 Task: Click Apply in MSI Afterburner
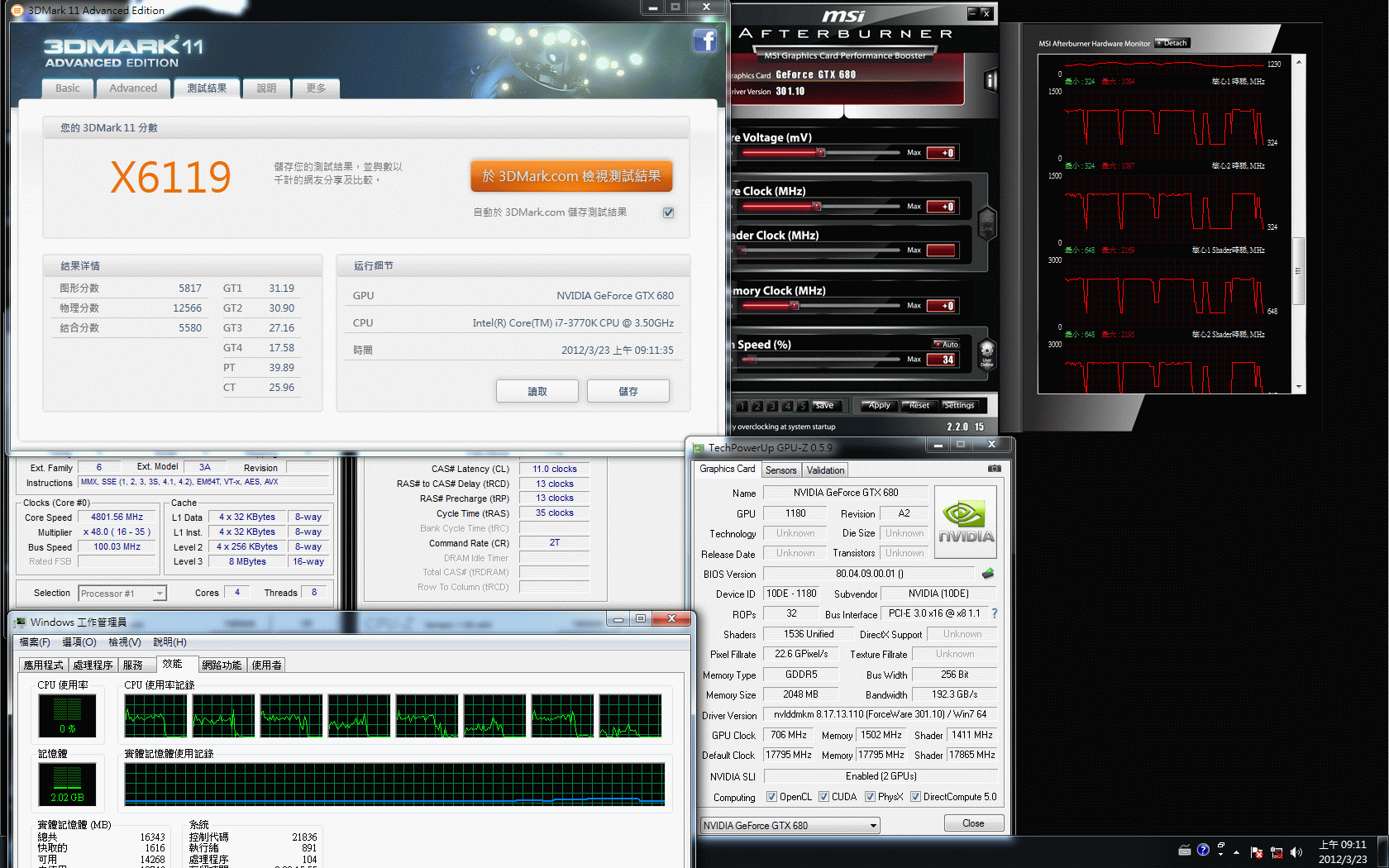(x=878, y=406)
